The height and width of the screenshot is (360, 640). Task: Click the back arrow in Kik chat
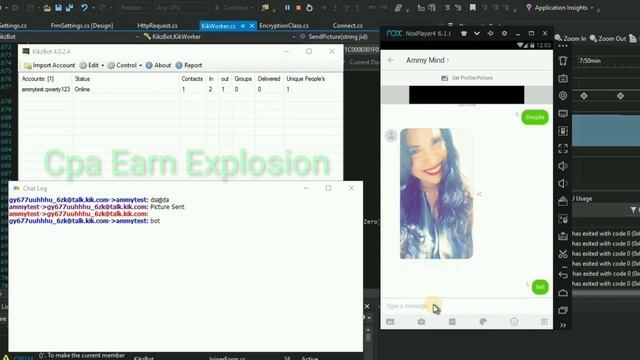tap(391, 60)
